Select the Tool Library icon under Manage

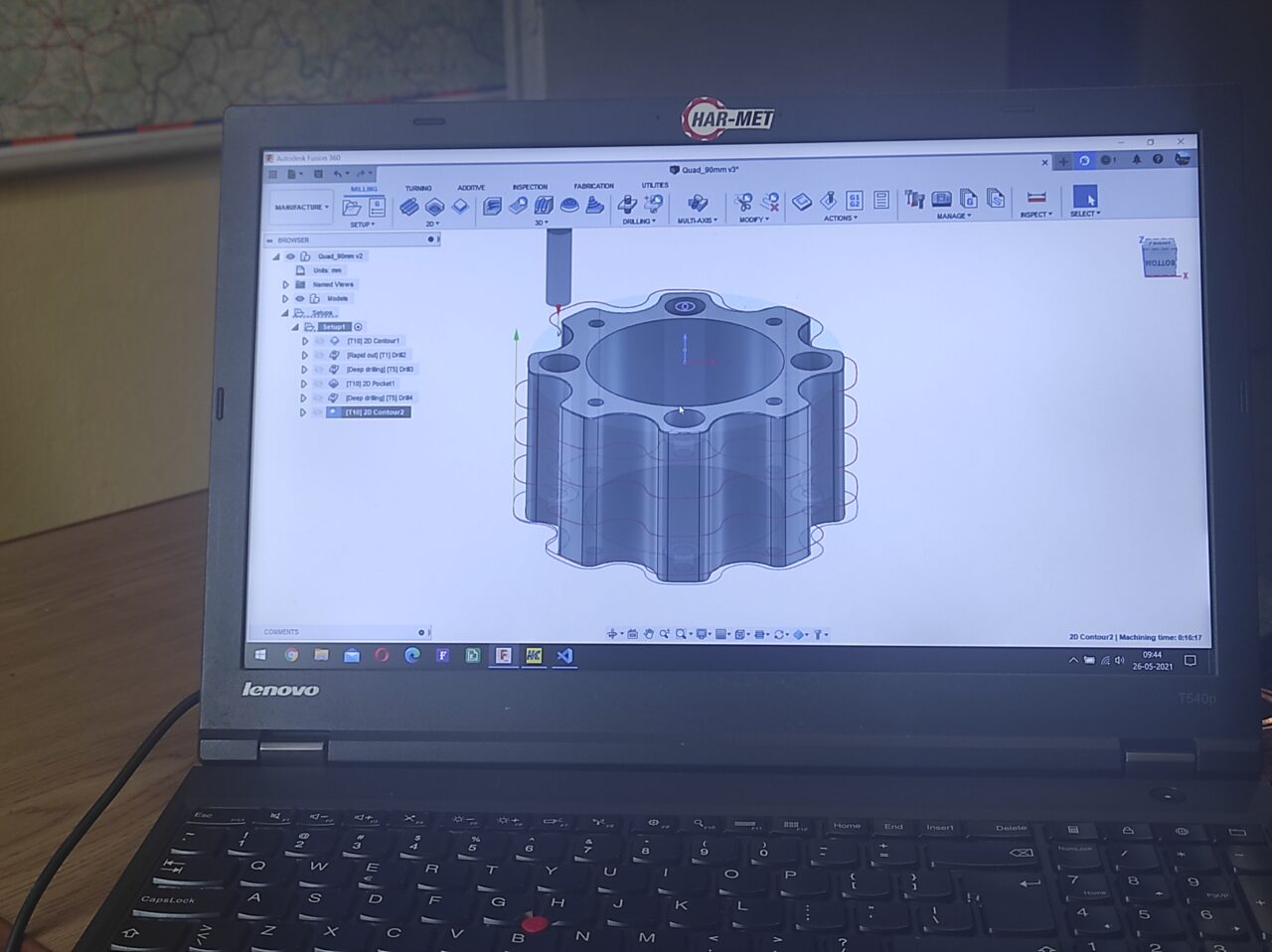pos(914,200)
